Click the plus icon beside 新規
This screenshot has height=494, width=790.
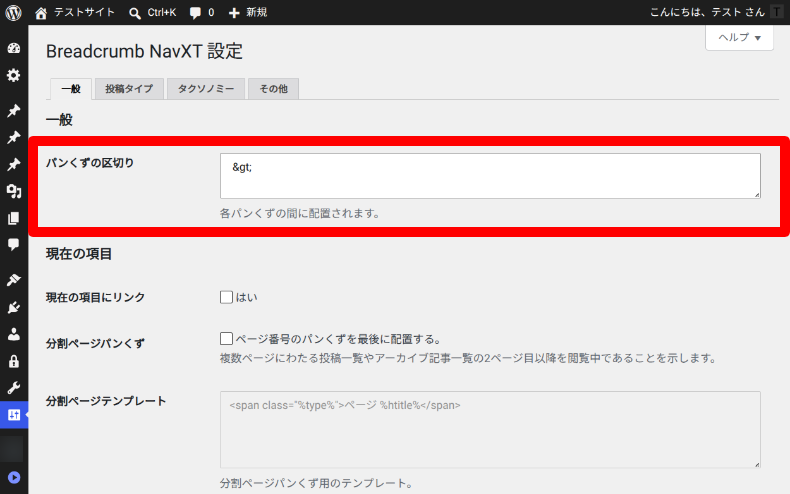234,13
